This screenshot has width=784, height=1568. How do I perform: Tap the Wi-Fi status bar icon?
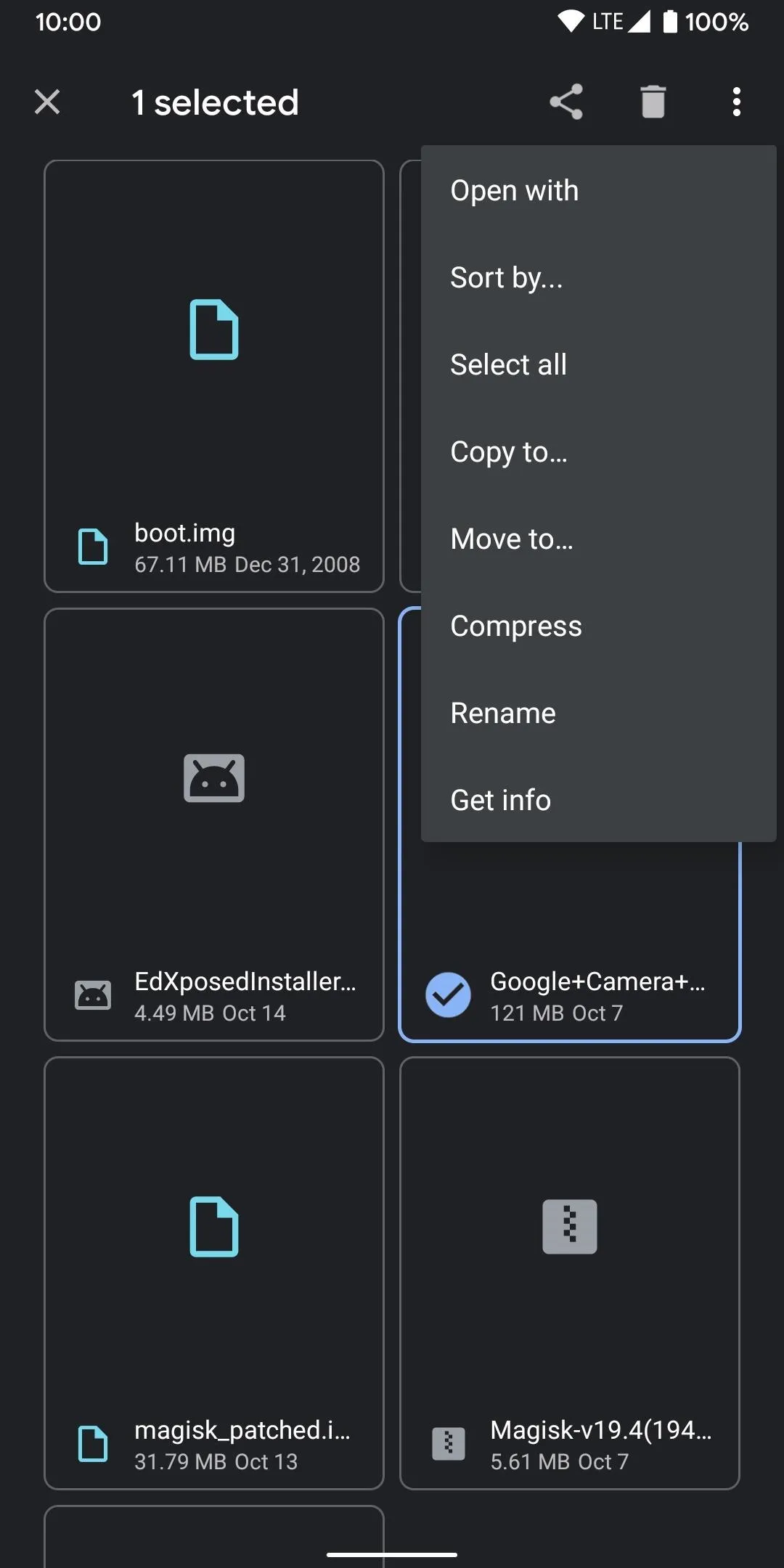(571, 22)
